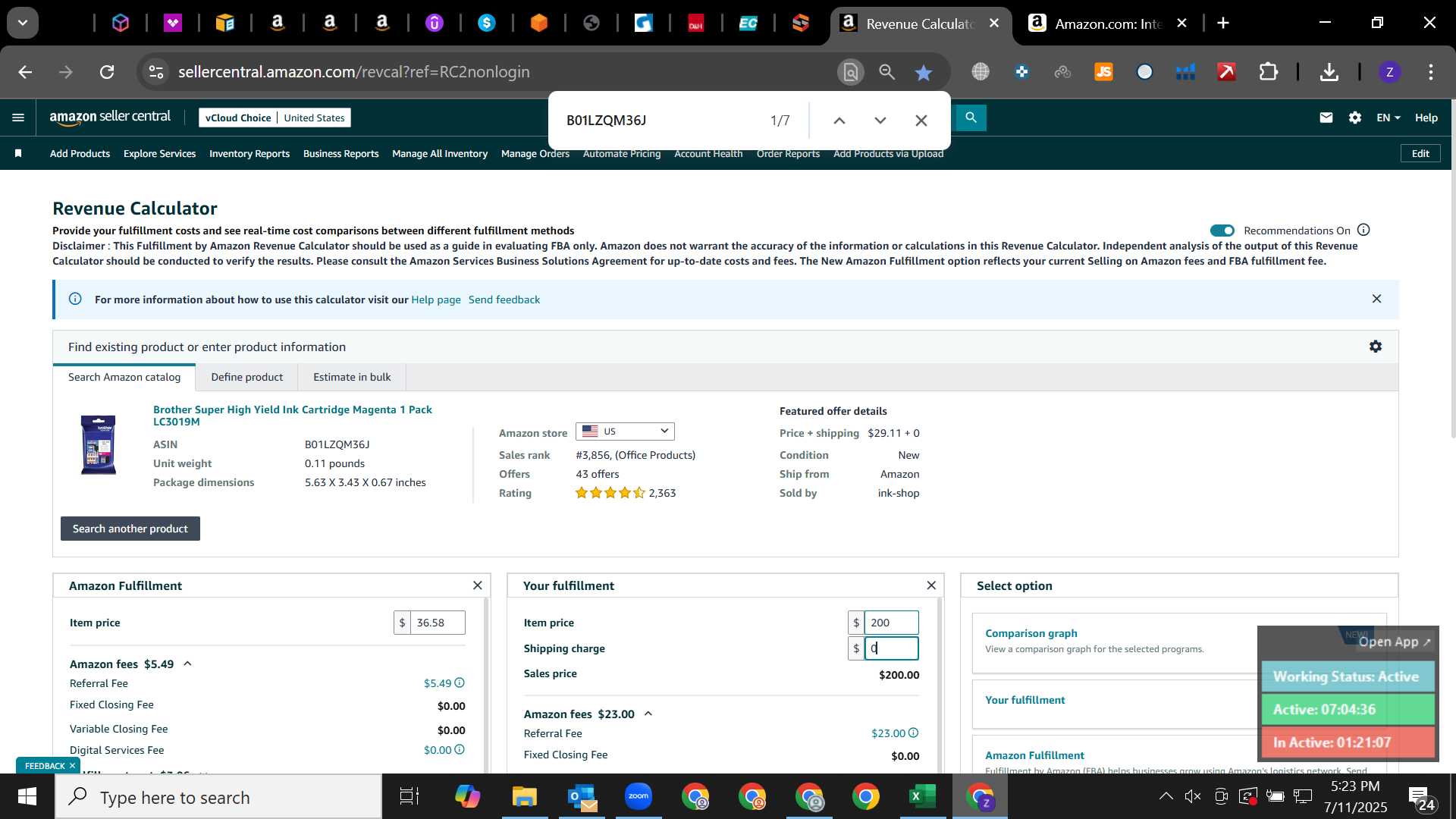Go to previous find-in-page match
The image size is (1456, 819).
click(x=839, y=121)
